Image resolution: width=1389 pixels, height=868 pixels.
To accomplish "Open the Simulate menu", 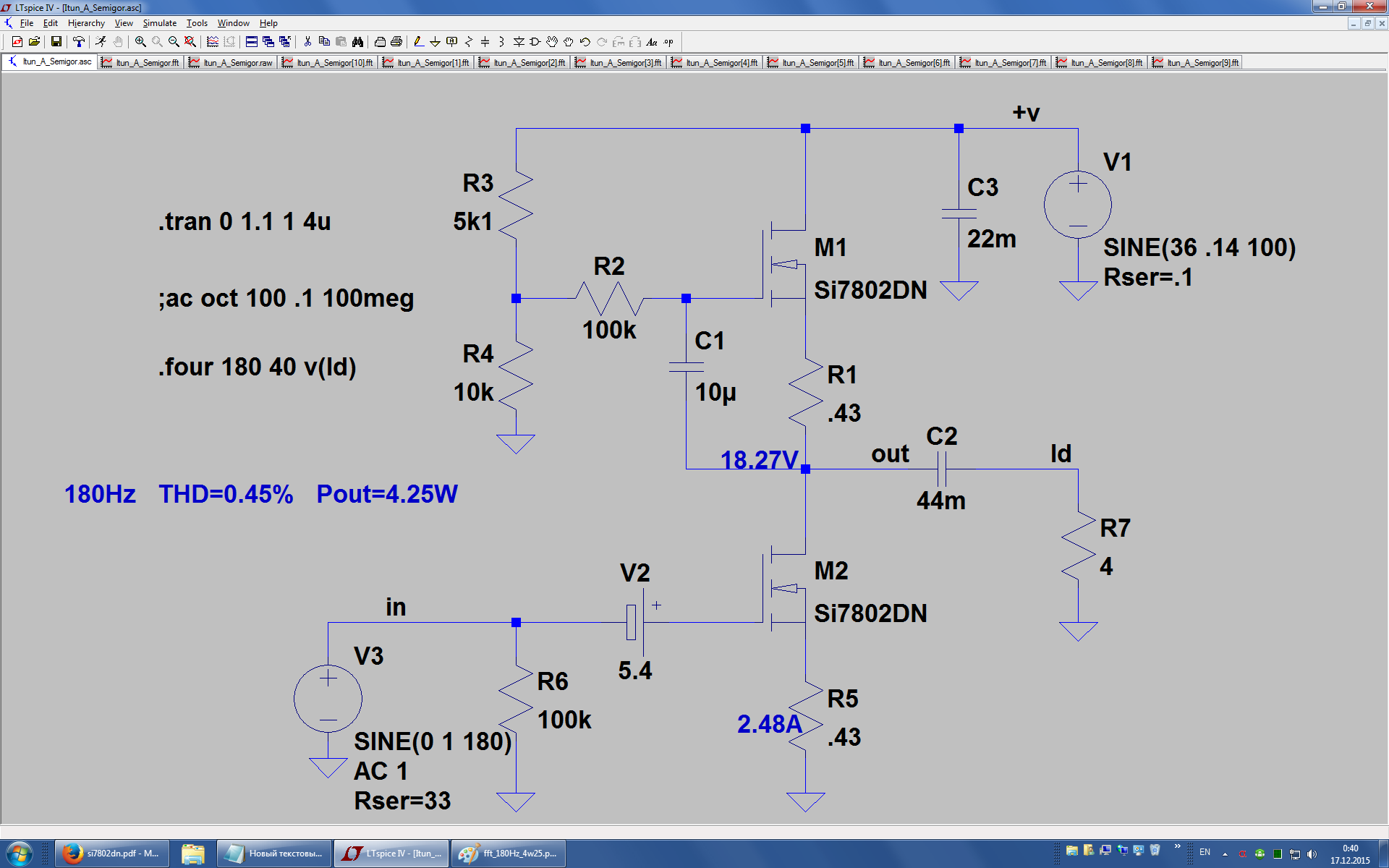I will 159,23.
